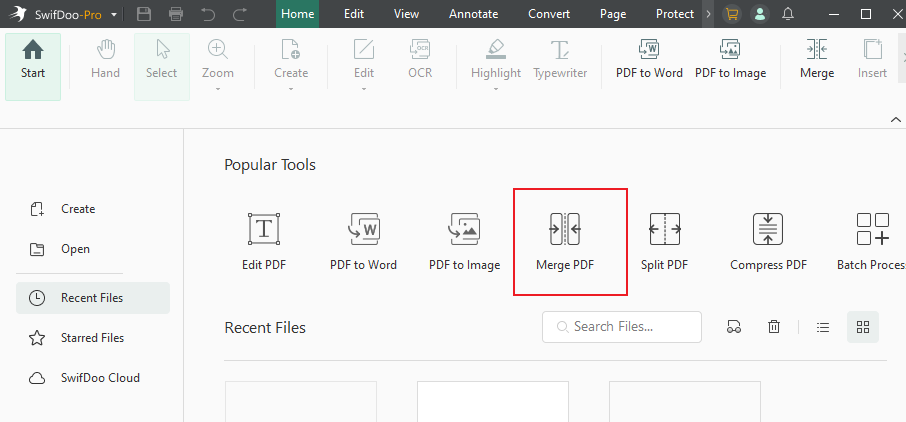Expand the Create dropdown arrow
Screen dimensions: 906x422
291,89
